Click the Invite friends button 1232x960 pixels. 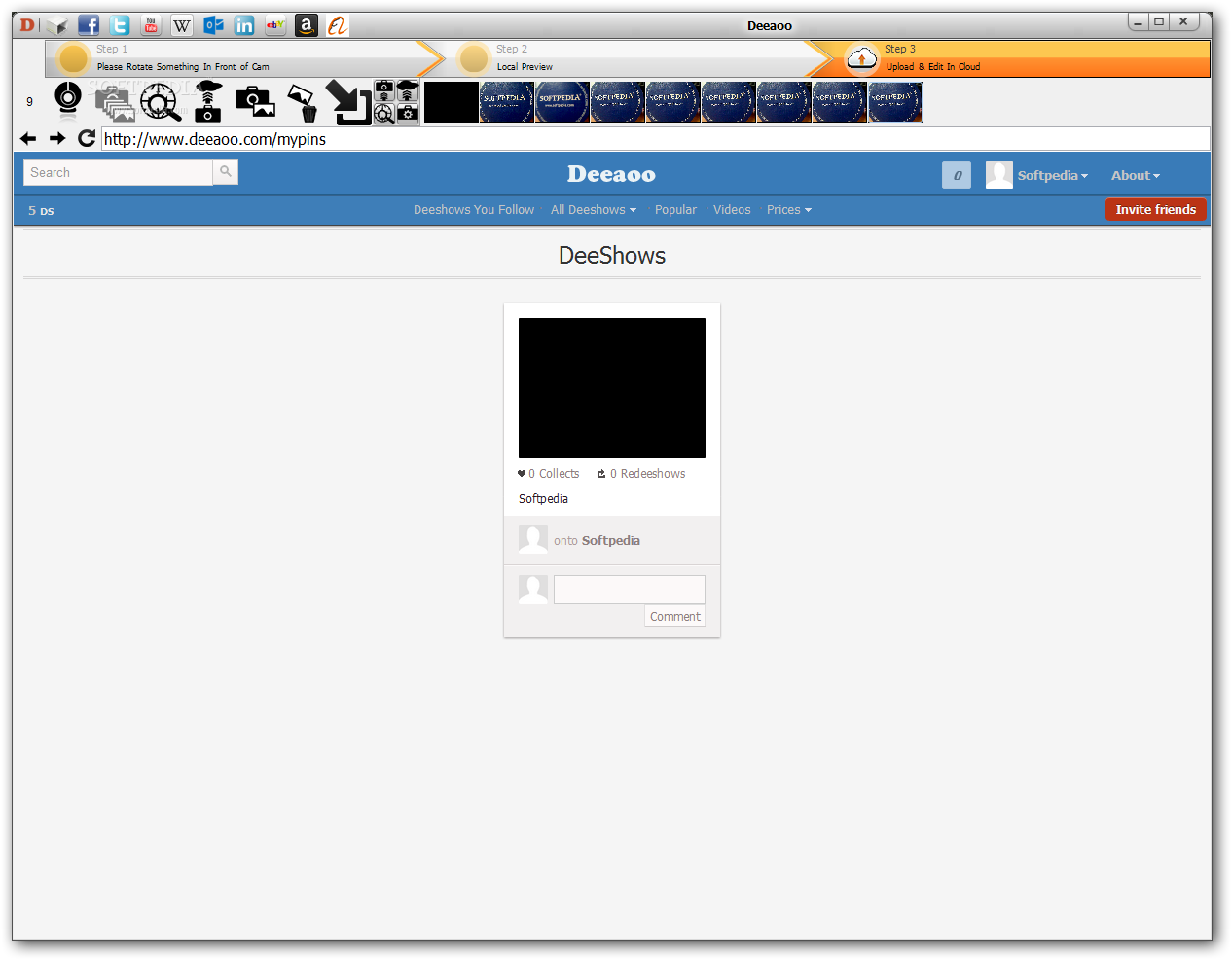tap(1156, 209)
